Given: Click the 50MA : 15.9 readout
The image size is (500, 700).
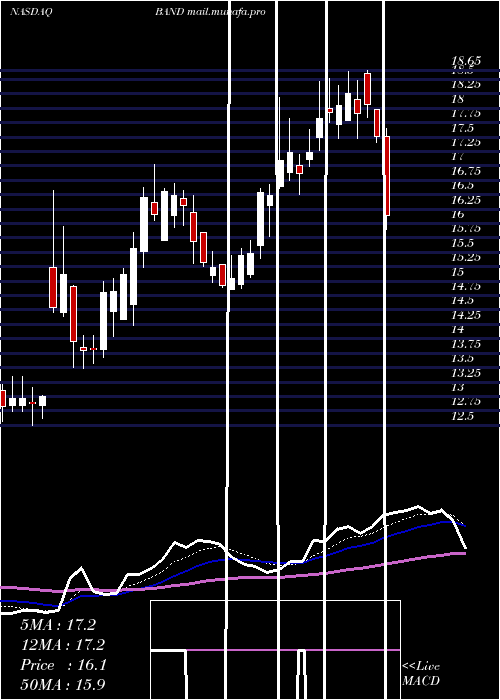Looking at the screenshot, I should [x=62, y=685].
